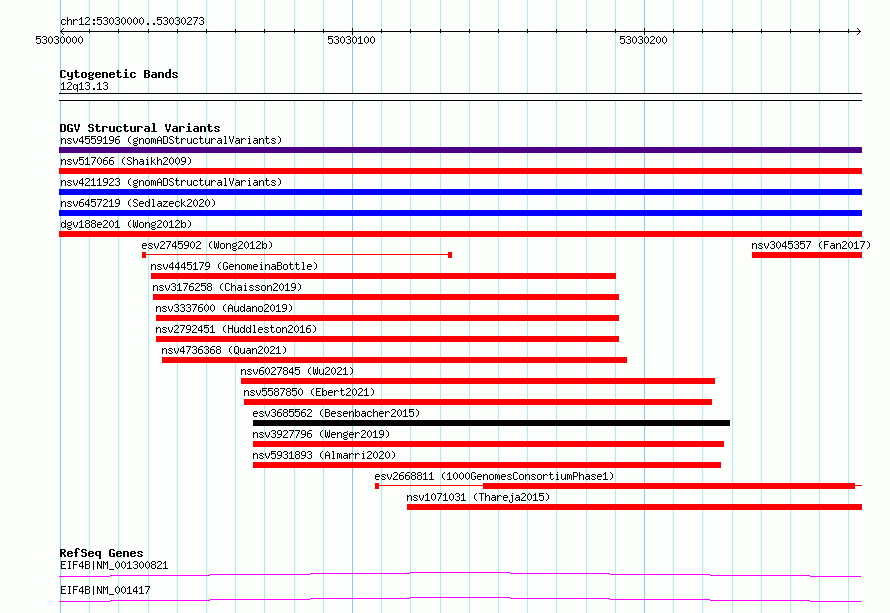The height and width of the screenshot is (613, 890).
Task: Click the red nsv517066 variant bar
Action: click(x=460, y=171)
